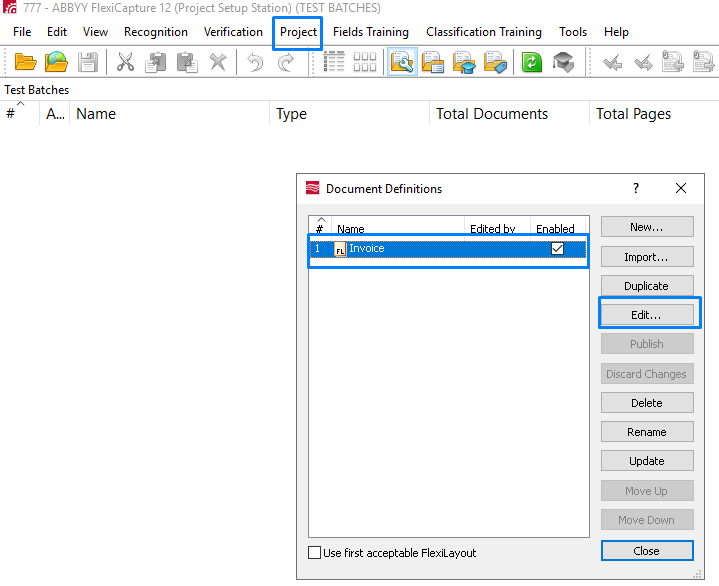The height and width of the screenshot is (586, 719).
Task: Click the Cut scissors icon
Action: [x=125, y=62]
